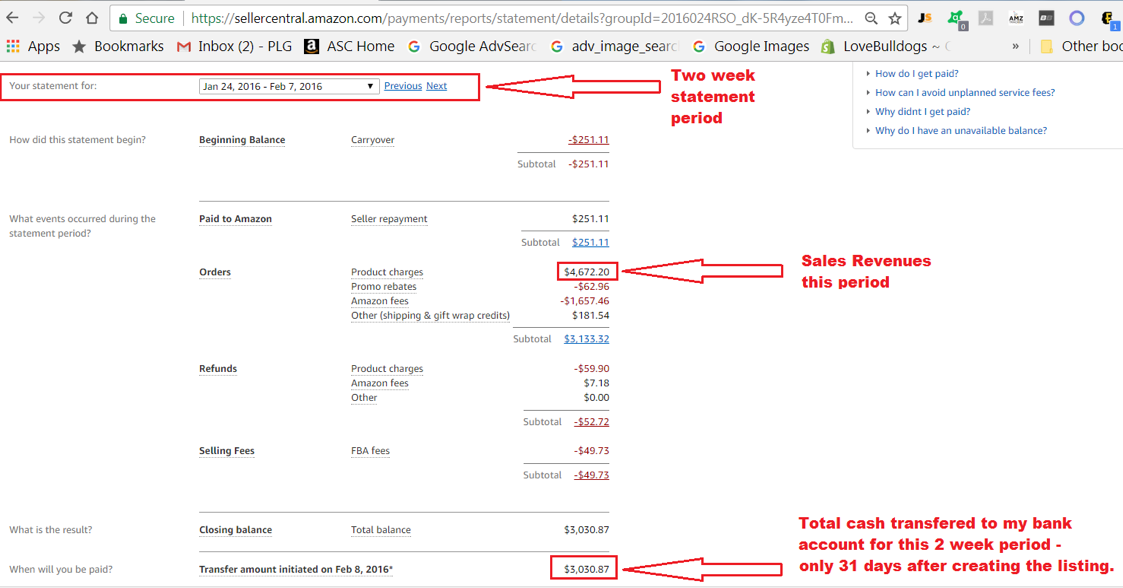
Task: Reload the page with refresh icon
Action: [65, 18]
